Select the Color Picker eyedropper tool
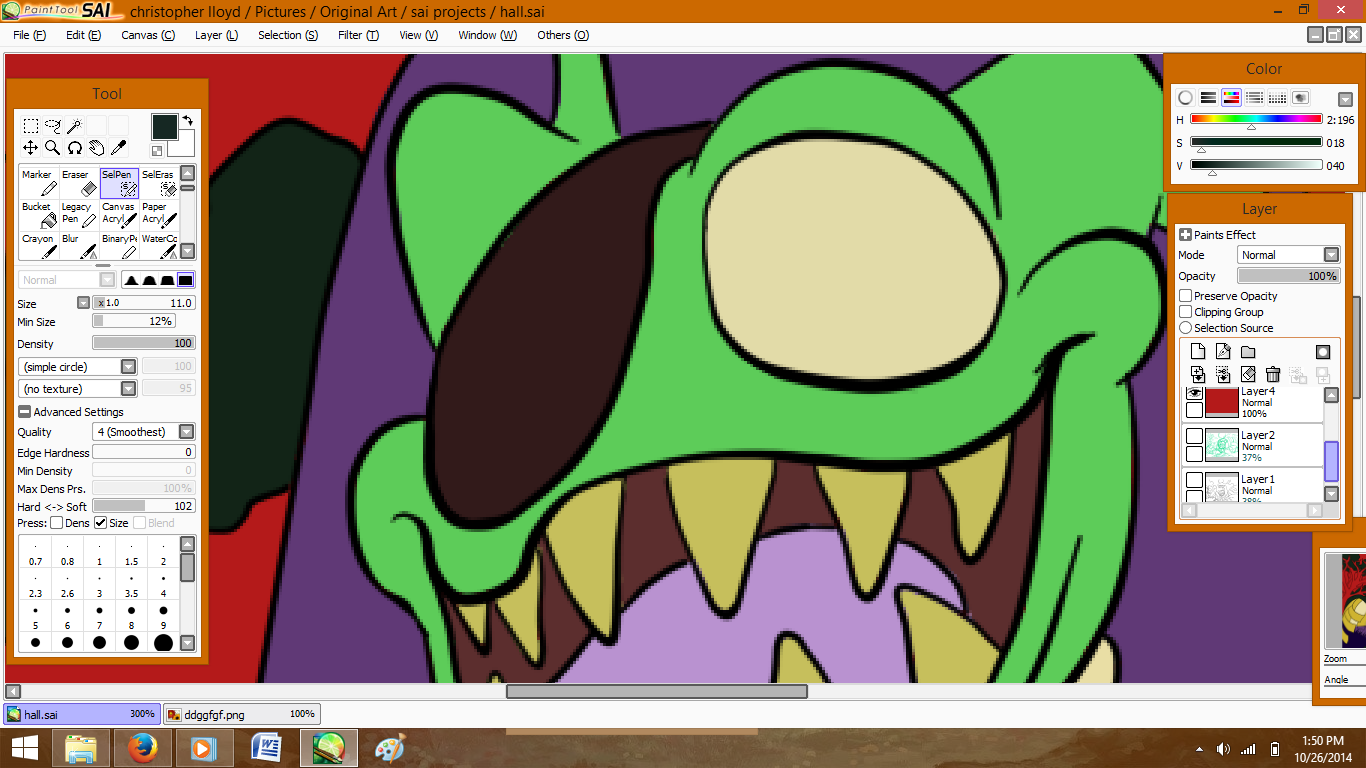The image size is (1366, 768). (x=118, y=148)
